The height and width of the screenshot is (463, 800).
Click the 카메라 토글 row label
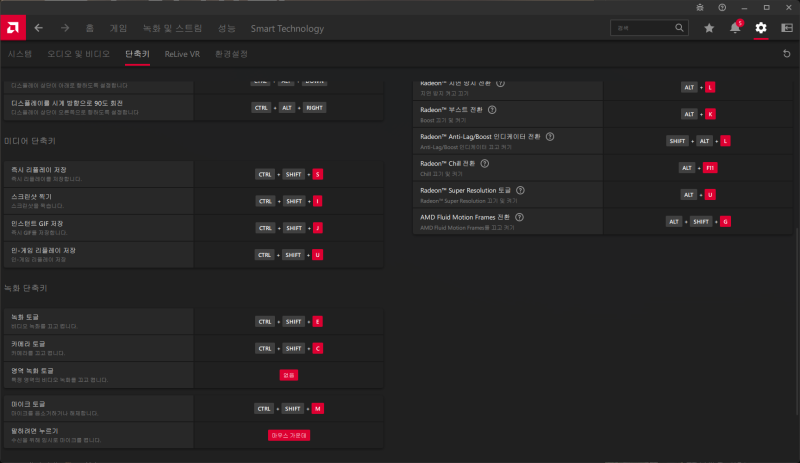tap(28, 344)
